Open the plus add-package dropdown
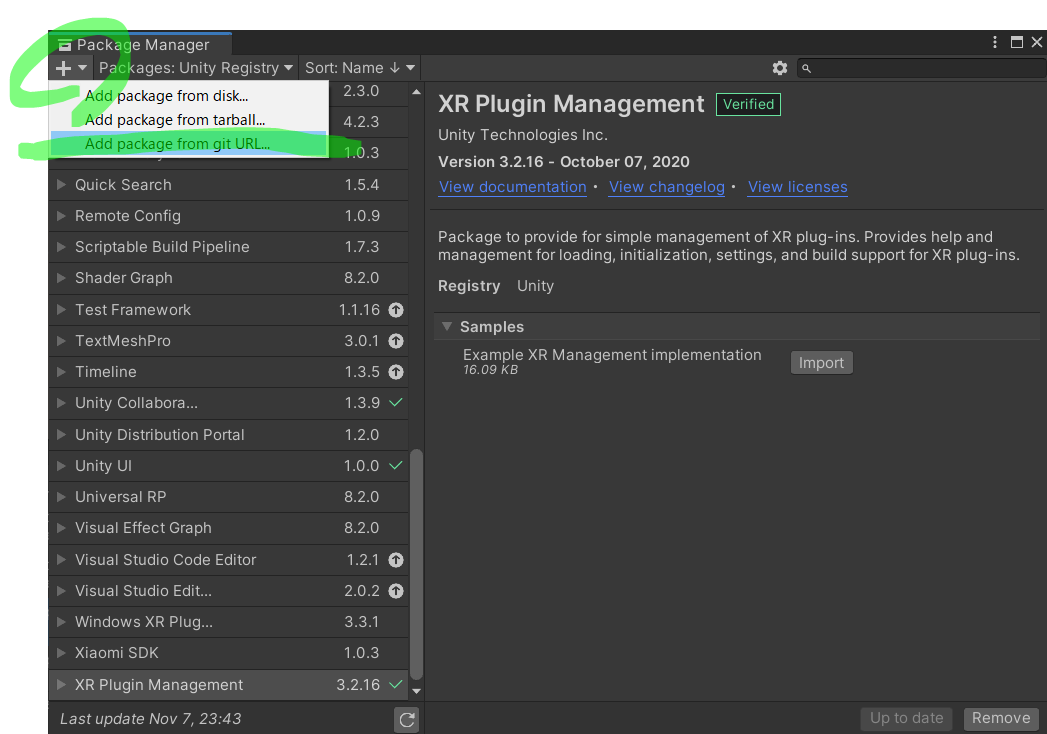The image size is (1047, 734). coord(71,67)
